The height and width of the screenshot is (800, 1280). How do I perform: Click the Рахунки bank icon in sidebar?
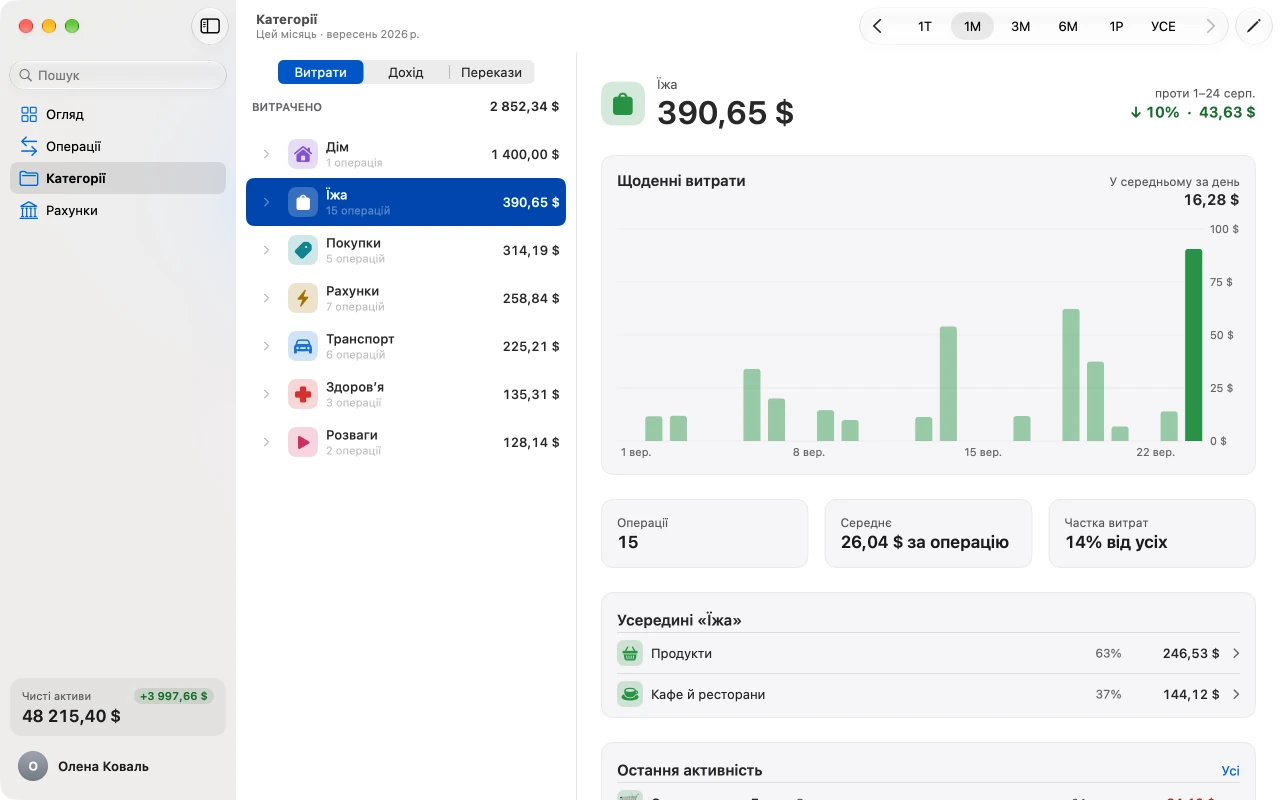(x=29, y=210)
